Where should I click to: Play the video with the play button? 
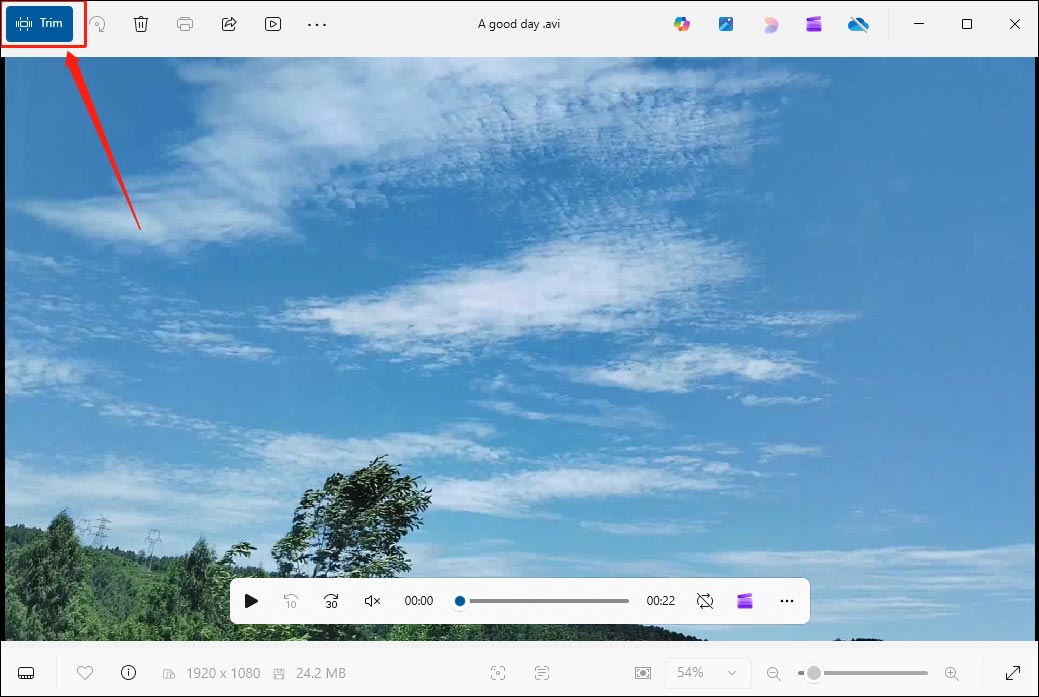[x=251, y=601]
